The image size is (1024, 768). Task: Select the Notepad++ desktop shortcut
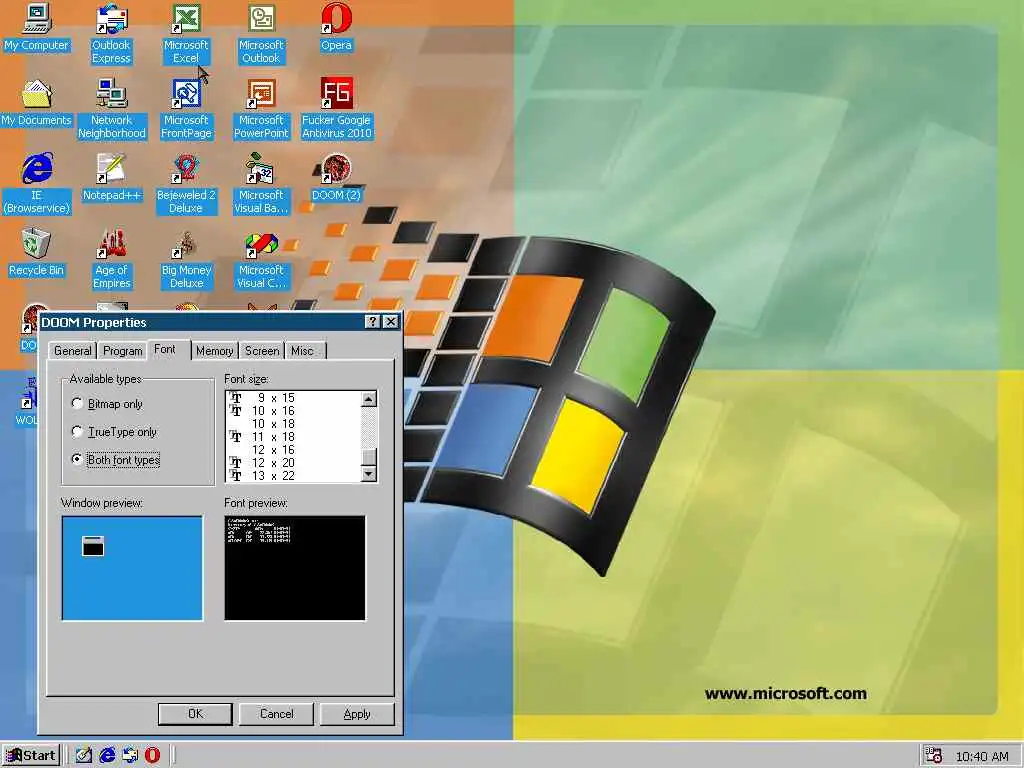point(112,177)
